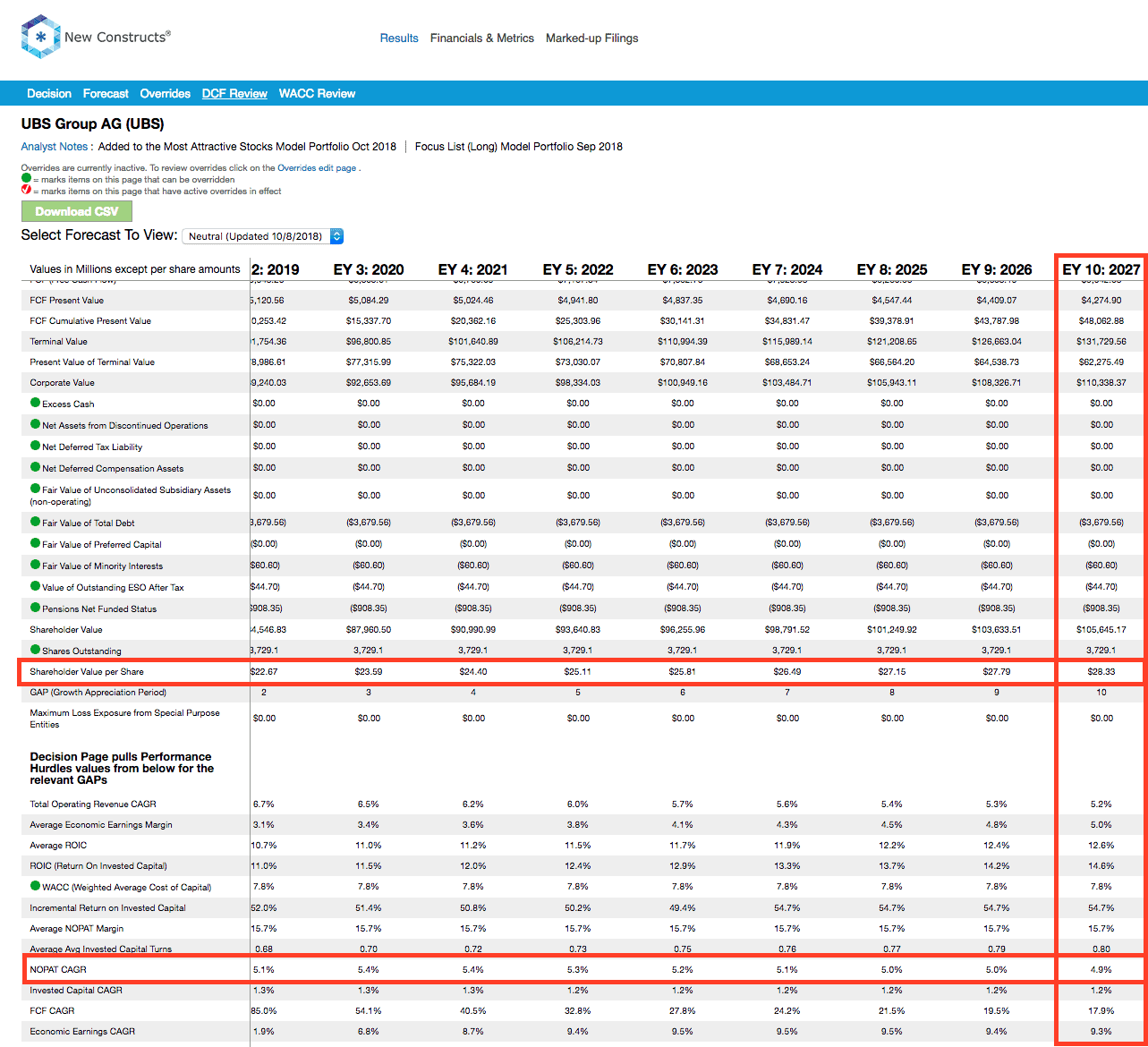Click the $110,338.37 corporate value cell
Viewport: 1148px width, 1047px height.
[x=1101, y=382]
